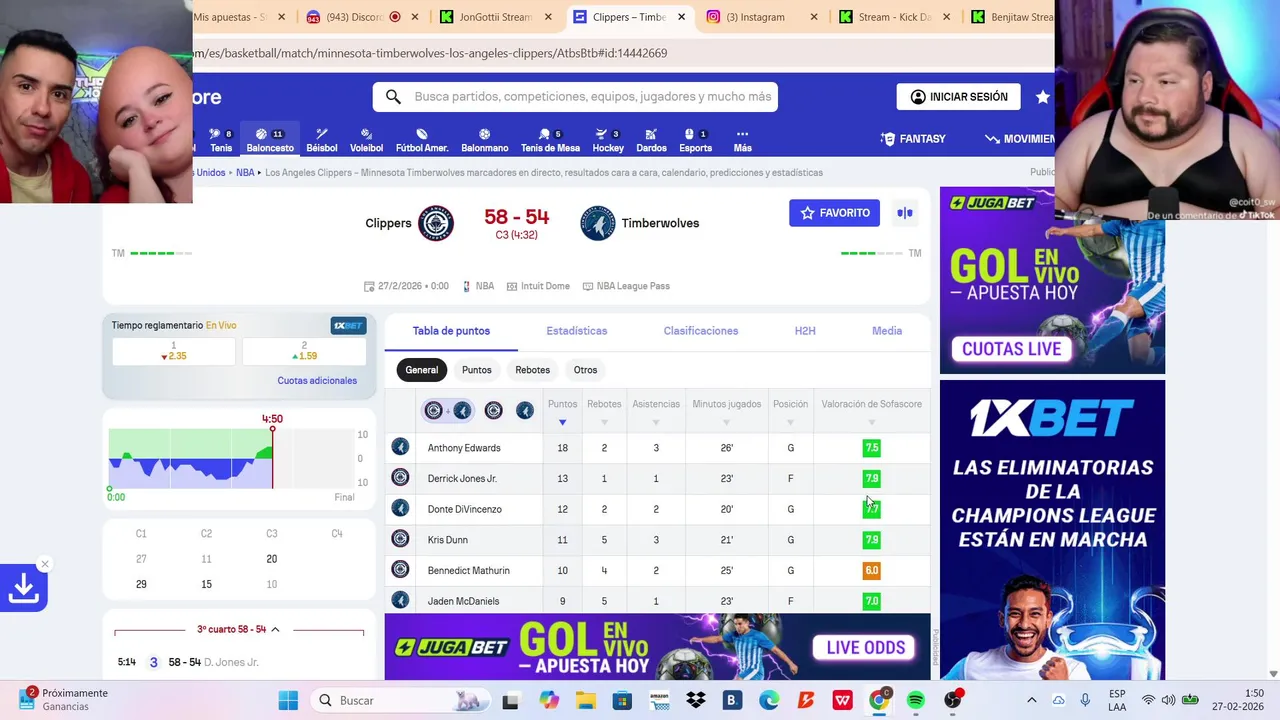
Task: Open the Dropbox taskbar icon
Action: (695, 700)
